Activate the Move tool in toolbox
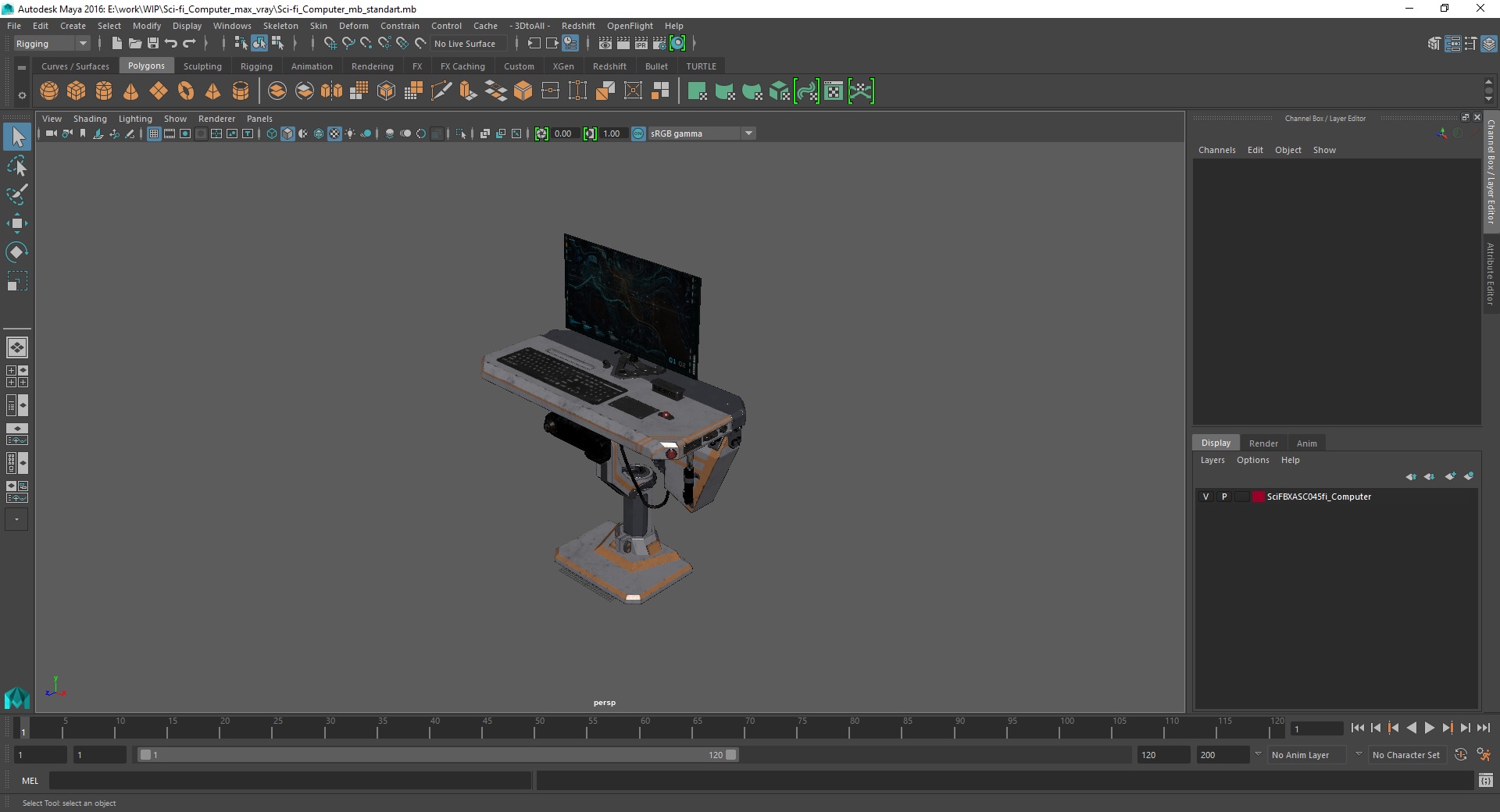1500x812 pixels. [17, 223]
